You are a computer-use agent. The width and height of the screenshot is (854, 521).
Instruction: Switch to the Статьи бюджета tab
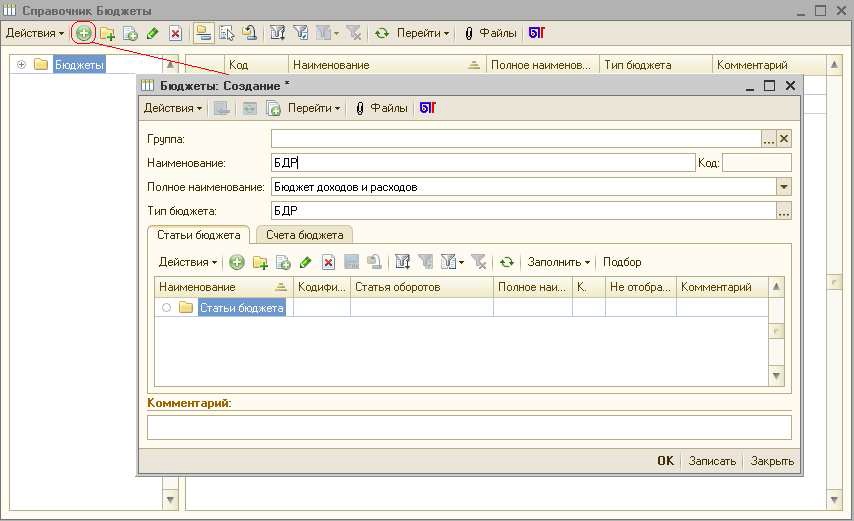point(198,235)
